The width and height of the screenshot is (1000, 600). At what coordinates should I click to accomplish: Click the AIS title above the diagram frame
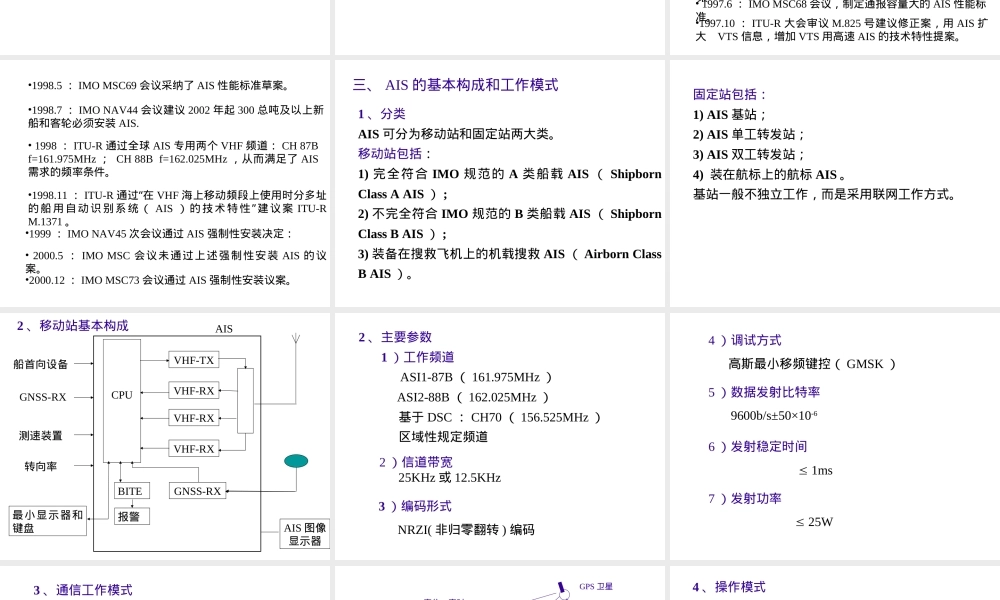(x=224, y=329)
